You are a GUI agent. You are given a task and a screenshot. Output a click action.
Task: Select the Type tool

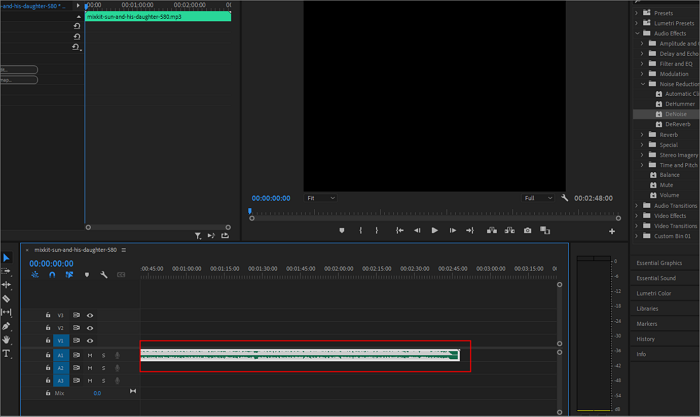(6, 354)
